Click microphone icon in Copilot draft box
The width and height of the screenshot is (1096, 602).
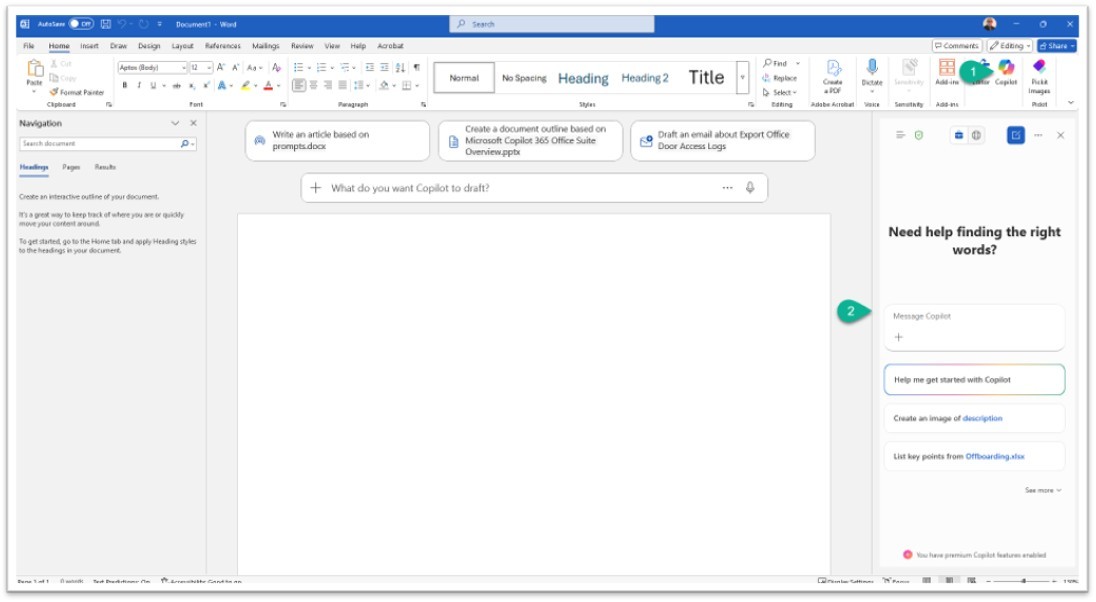750,187
